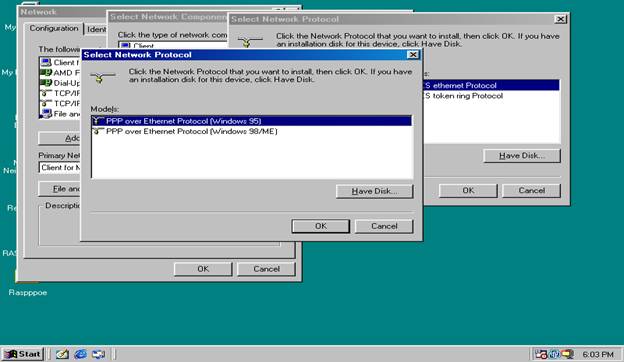Select second TCP/IP entry in Network list

[60, 103]
